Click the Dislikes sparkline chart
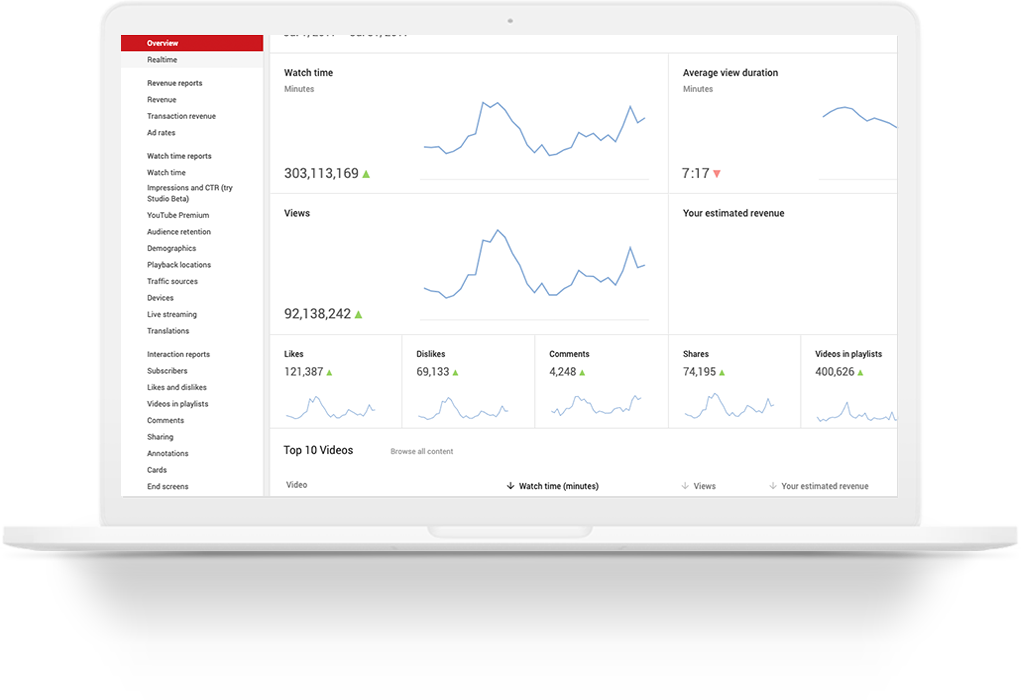Viewport: 1021px width, 700px height. [x=463, y=408]
